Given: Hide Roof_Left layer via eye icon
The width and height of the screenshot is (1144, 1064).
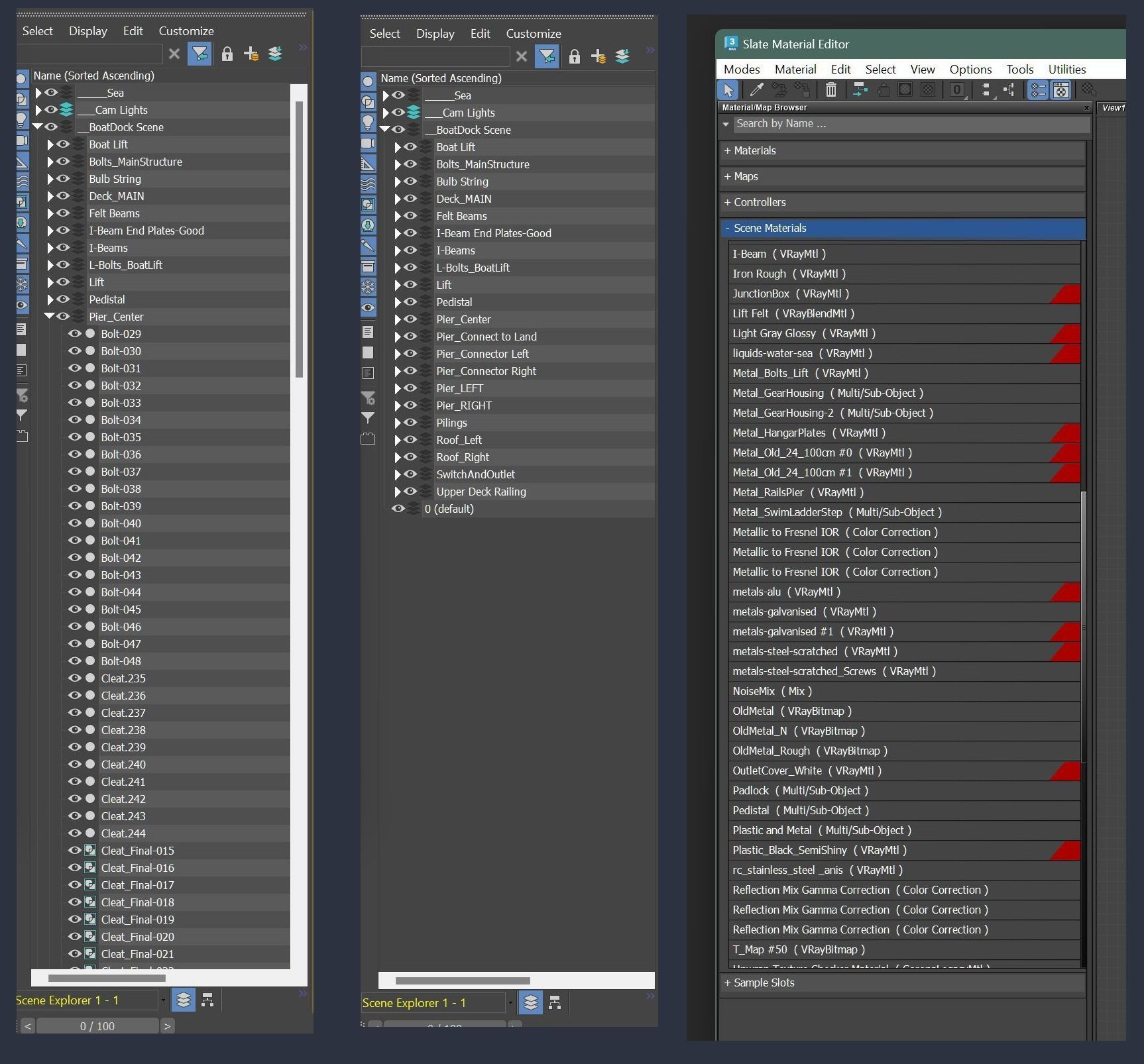Looking at the screenshot, I should point(410,440).
